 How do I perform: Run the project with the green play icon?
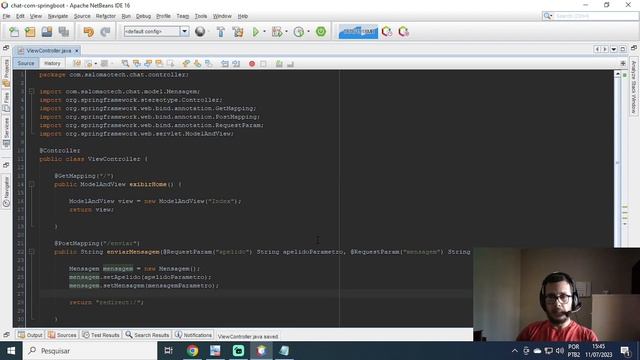[256, 31]
